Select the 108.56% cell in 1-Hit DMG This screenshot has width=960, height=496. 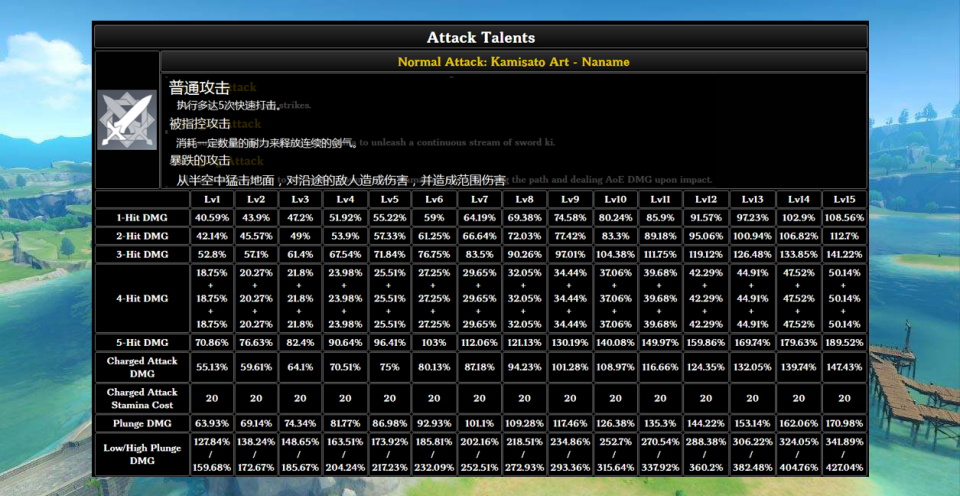pos(844,217)
